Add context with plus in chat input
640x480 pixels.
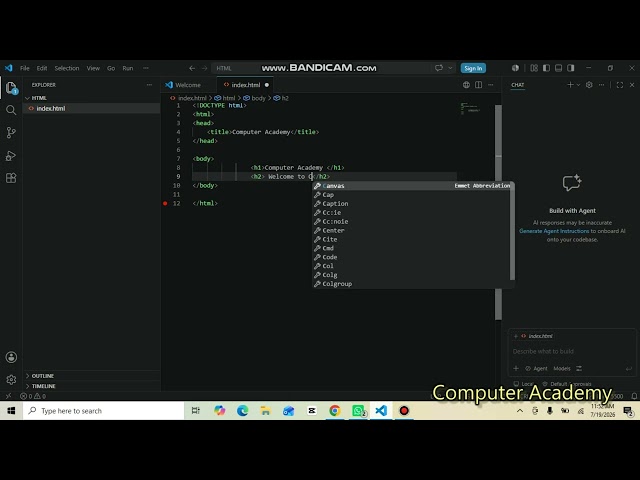(x=516, y=369)
